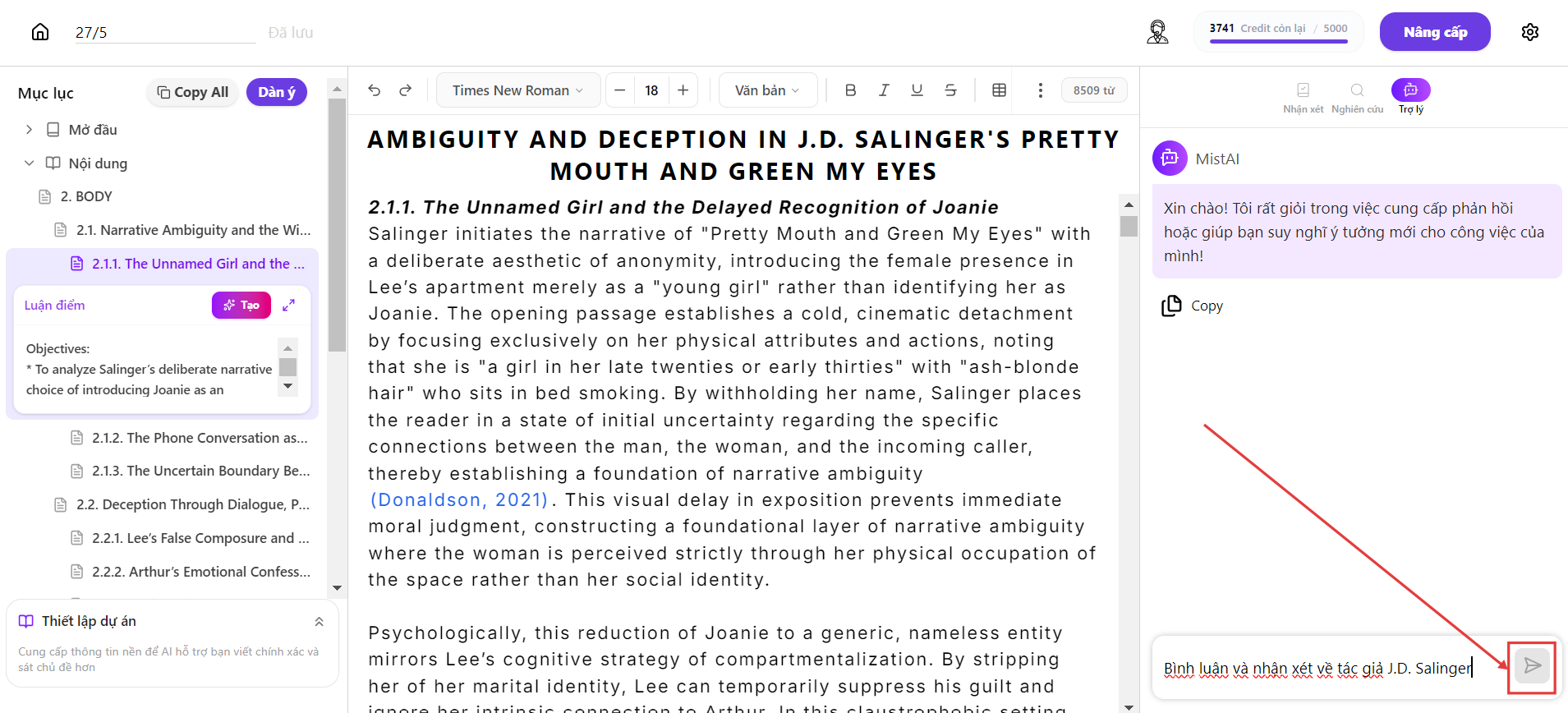Toggle bold formatting
The height and width of the screenshot is (713, 1568).
(851, 90)
